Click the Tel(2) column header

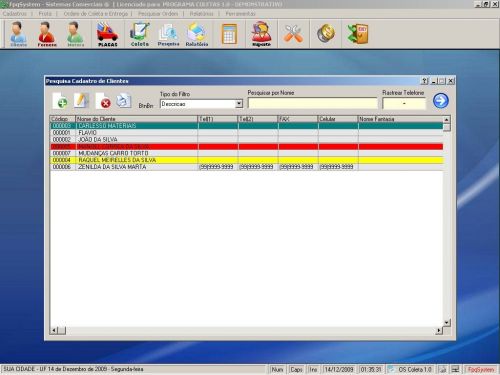[258, 119]
